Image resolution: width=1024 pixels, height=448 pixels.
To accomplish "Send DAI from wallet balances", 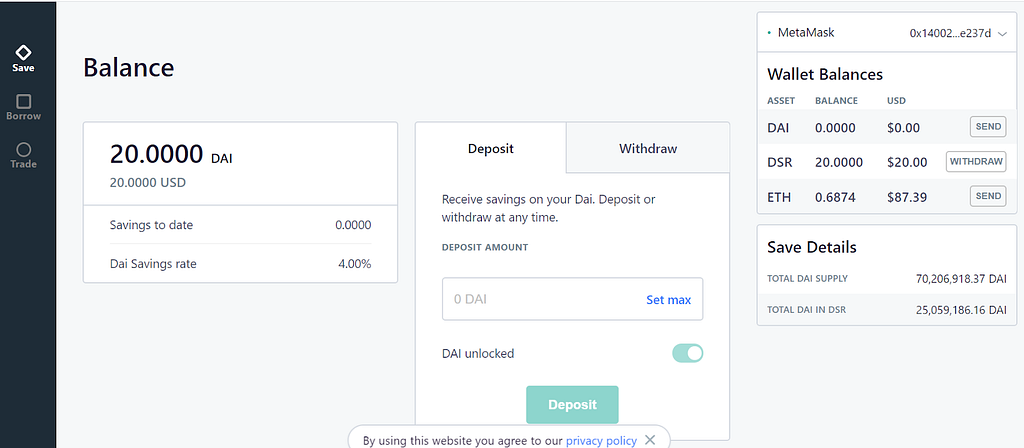I will coord(987,126).
